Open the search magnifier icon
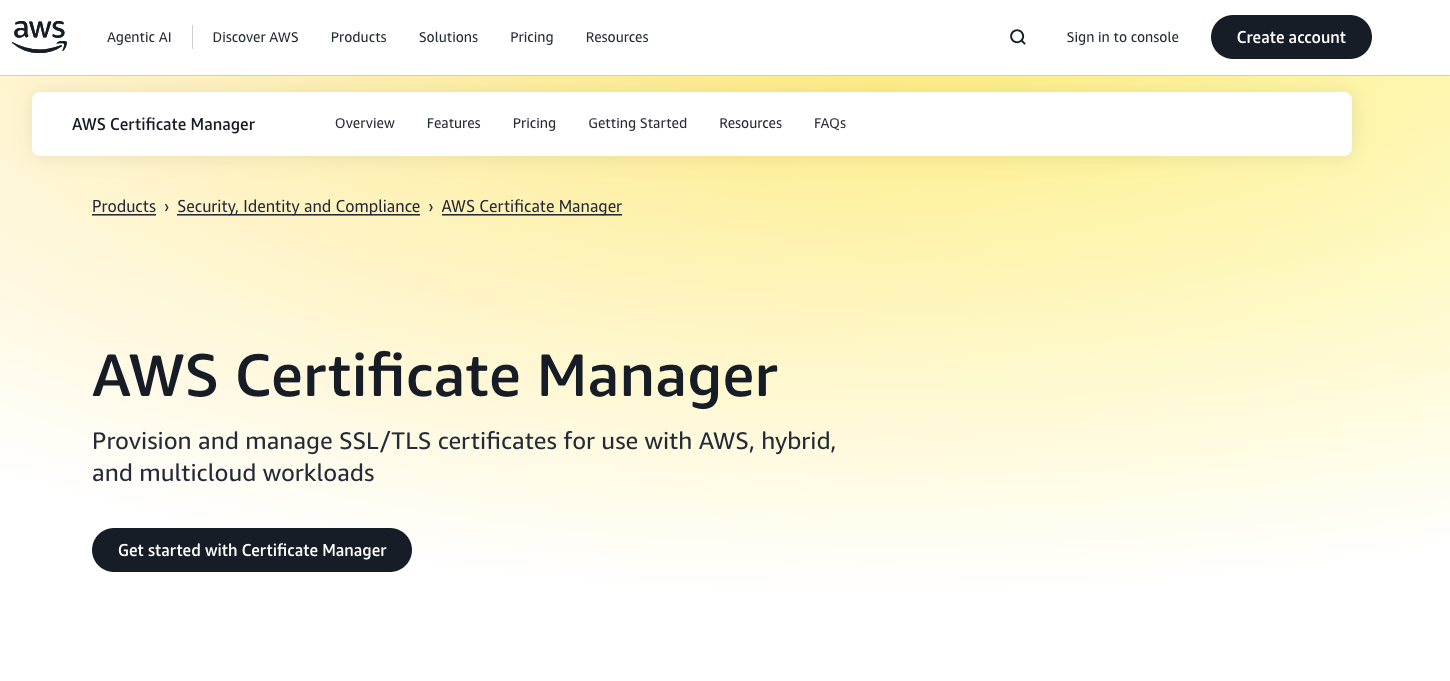1450x681 pixels. 1017,37
